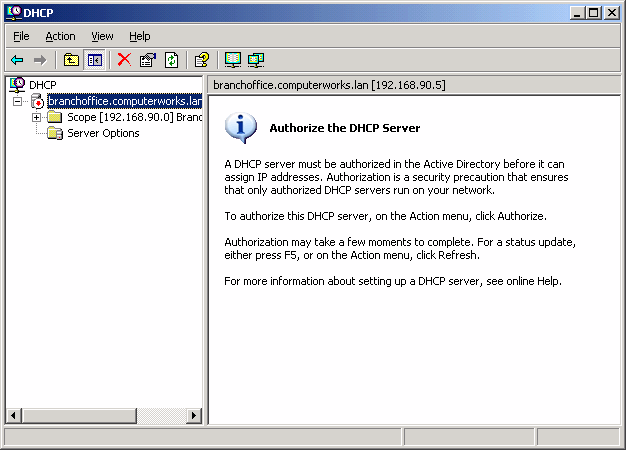The height and width of the screenshot is (450, 626).
Task: Click the single monitor toolbar icon
Action: click(233, 60)
